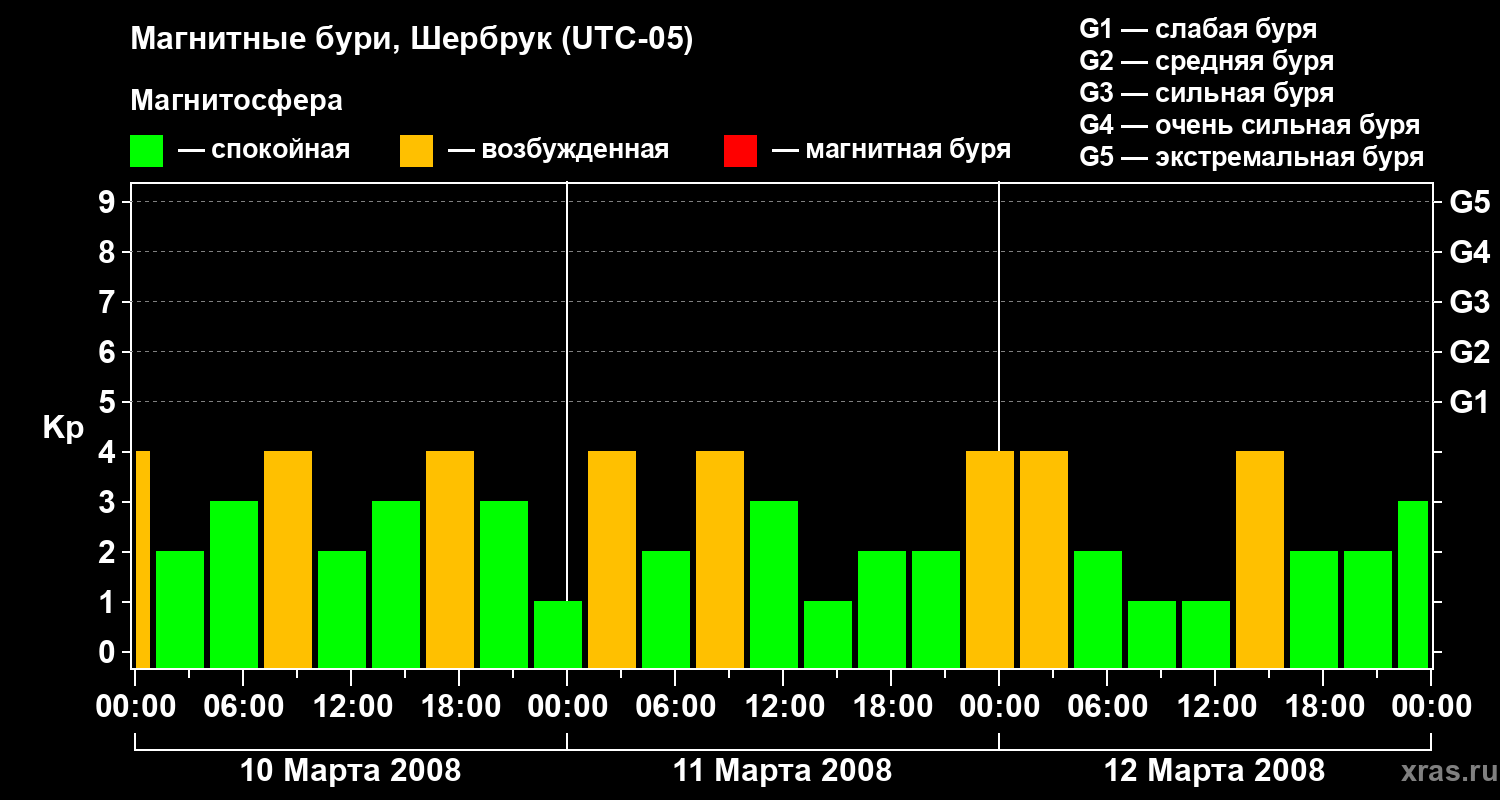
Task: Click the '06:00' tick label under 12 Марта
Action: coord(1107,706)
